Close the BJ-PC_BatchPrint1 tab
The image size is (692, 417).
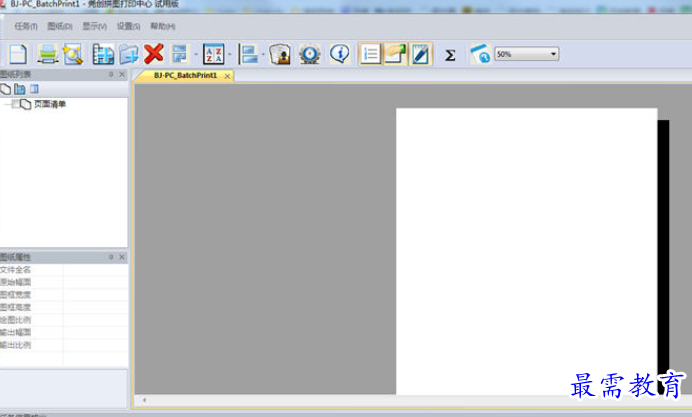227,76
